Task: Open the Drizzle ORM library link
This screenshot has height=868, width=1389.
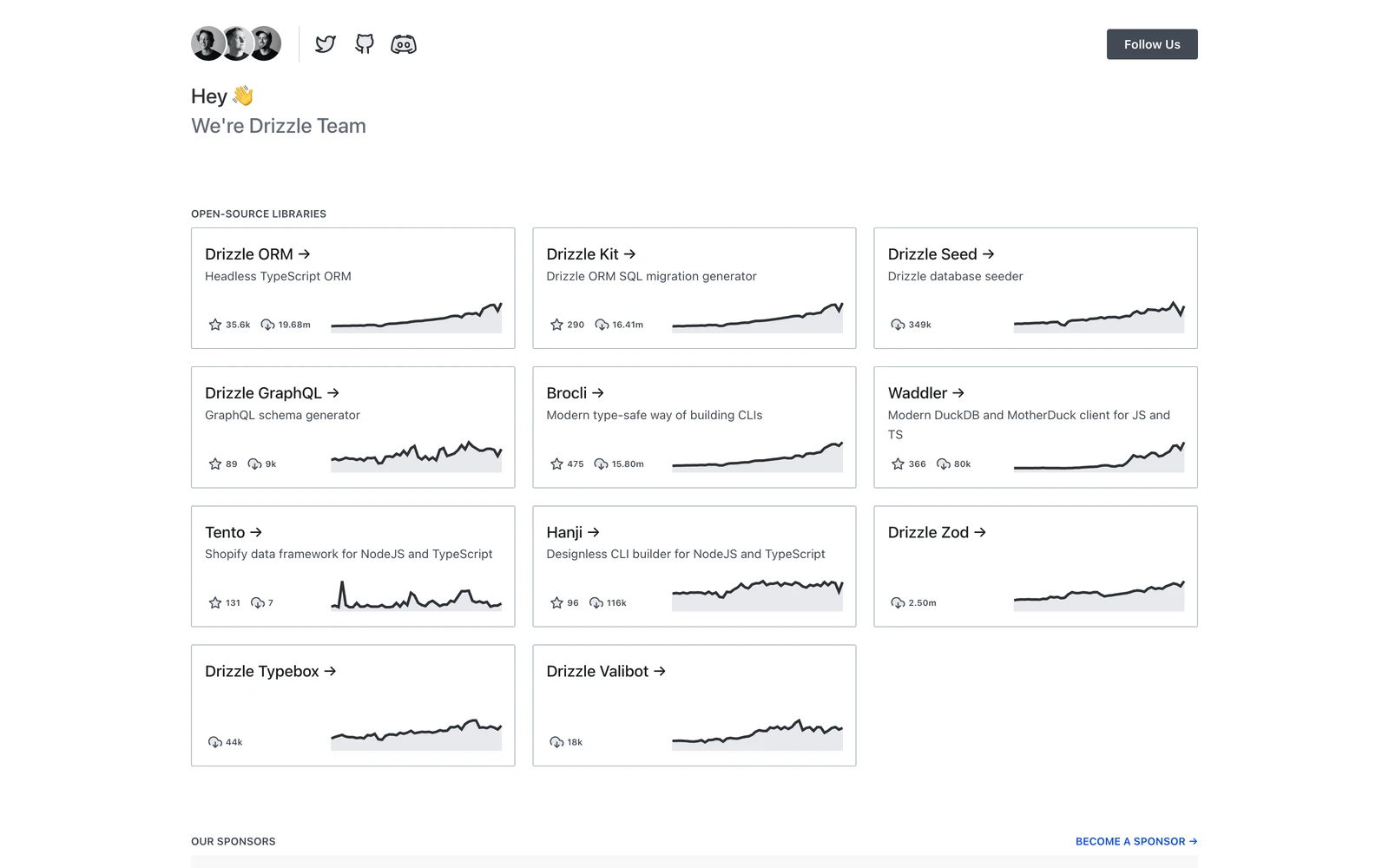Action: (x=257, y=254)
